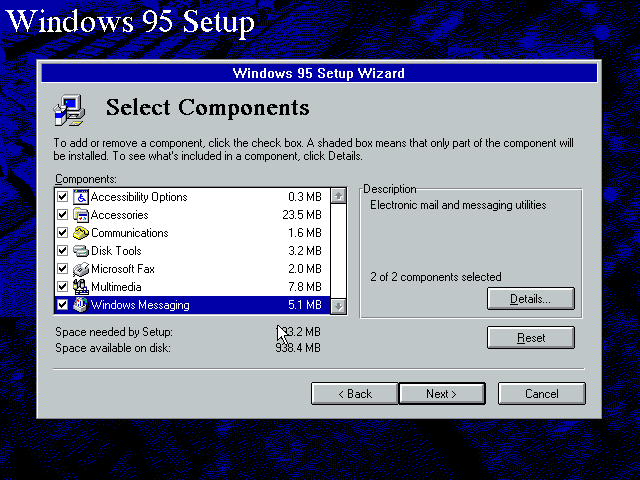The width and height of the screenshot is (640, 480).
Task: Click the Windows Messaging globe icon
Action: click(81, 305)
